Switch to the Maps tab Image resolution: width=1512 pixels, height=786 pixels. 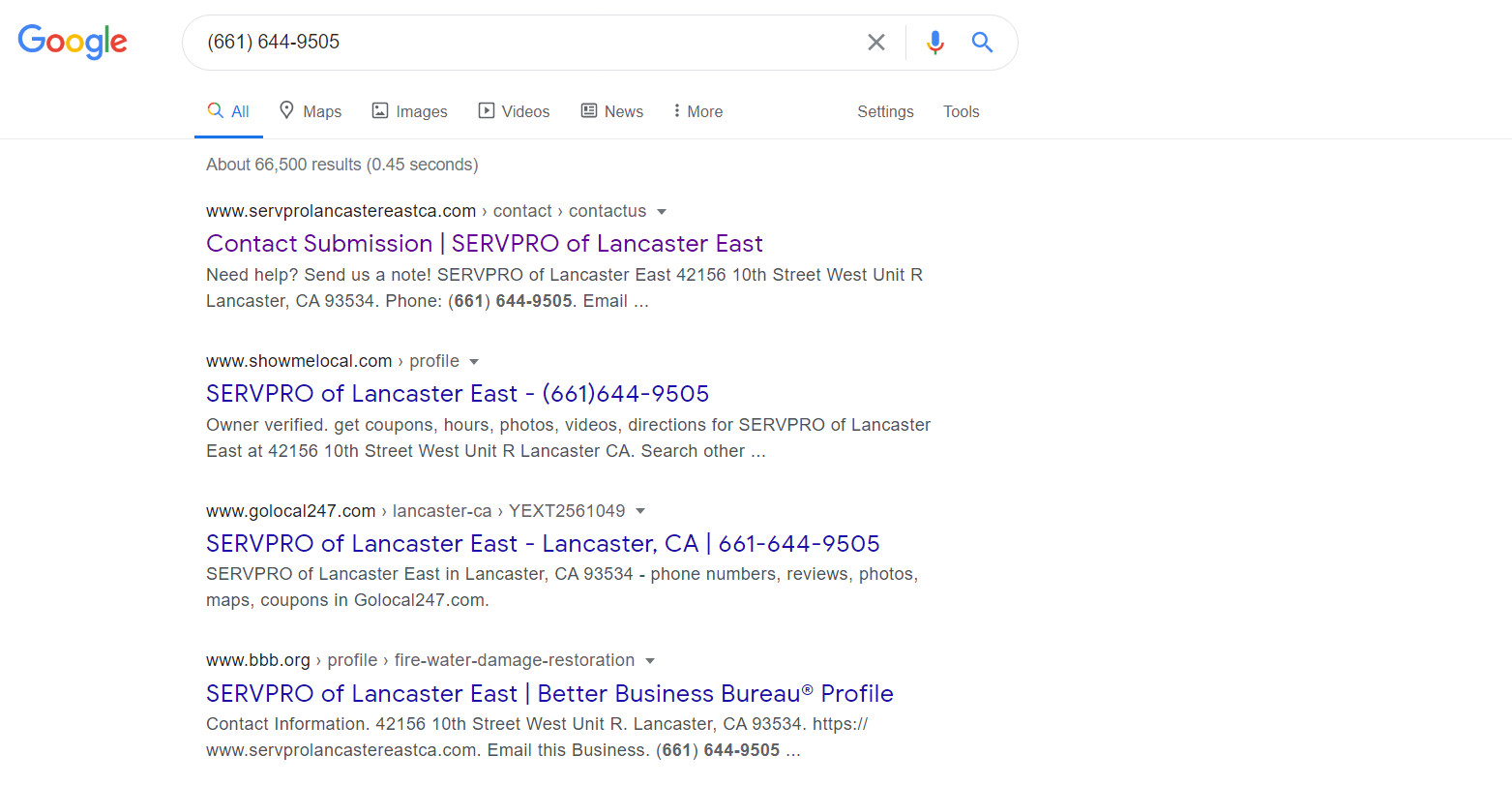click(x=311, y=111)
